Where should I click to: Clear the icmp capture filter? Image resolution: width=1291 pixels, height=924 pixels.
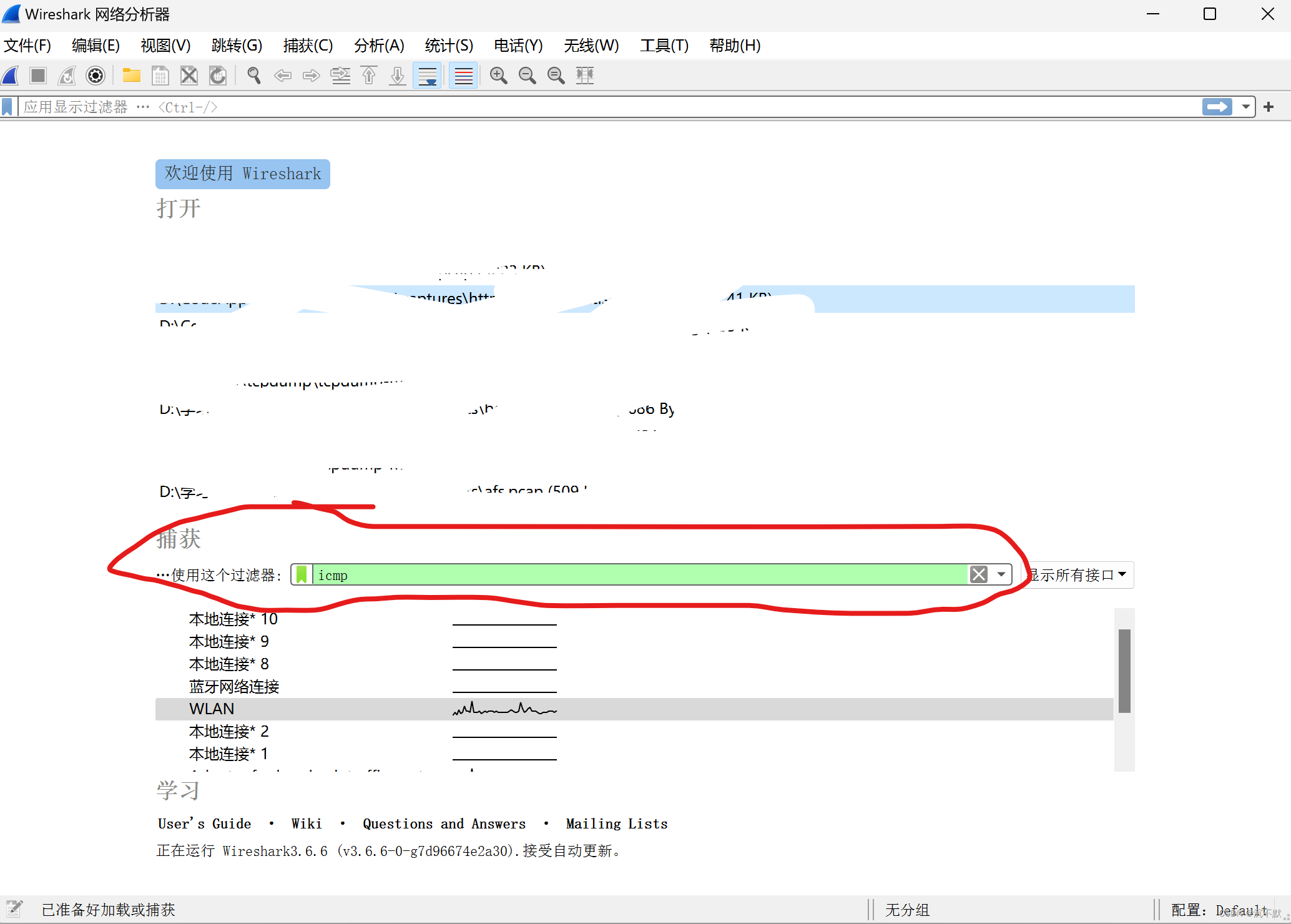coord(979,574)
